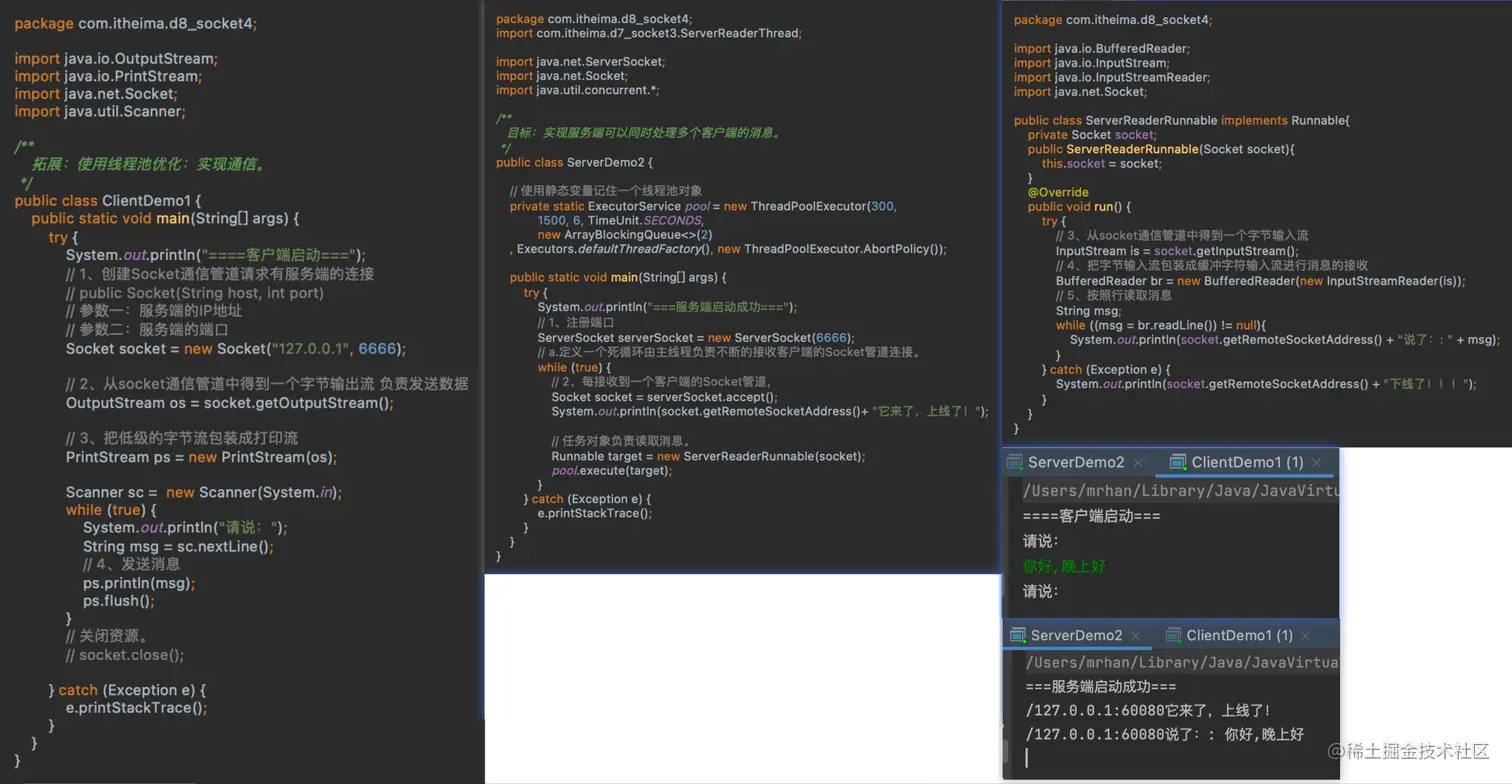The image size is (1512, 784).
Task: Click the line Runnable target = new ServerReaderRunnable(socket);
Action: click(x=708, y=456)
